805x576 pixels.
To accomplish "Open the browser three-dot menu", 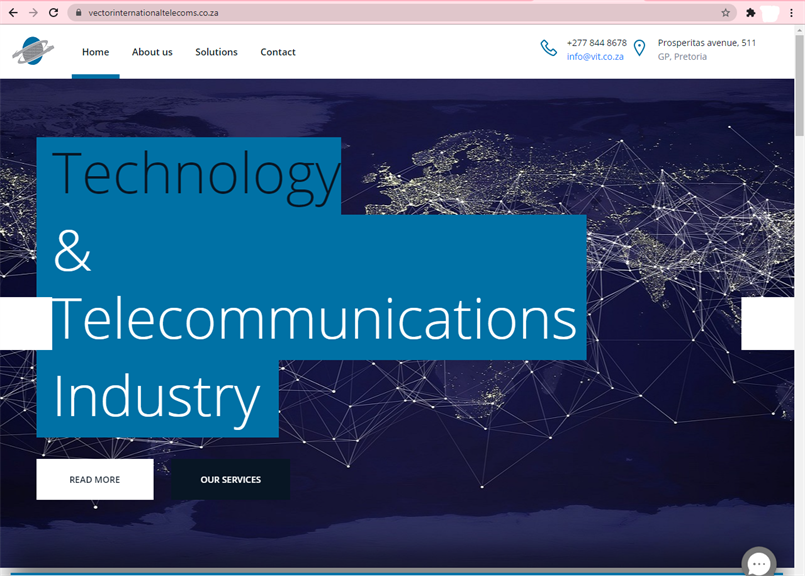I will [791, 13].
